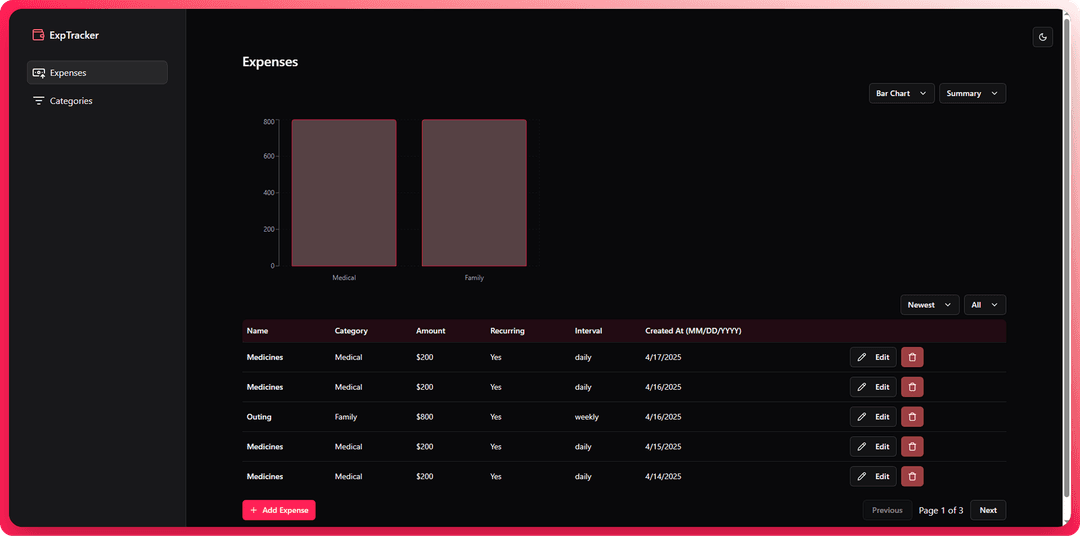
Task: Click the Interval column header
Action: pyautogui.click(x=589, y=331)
